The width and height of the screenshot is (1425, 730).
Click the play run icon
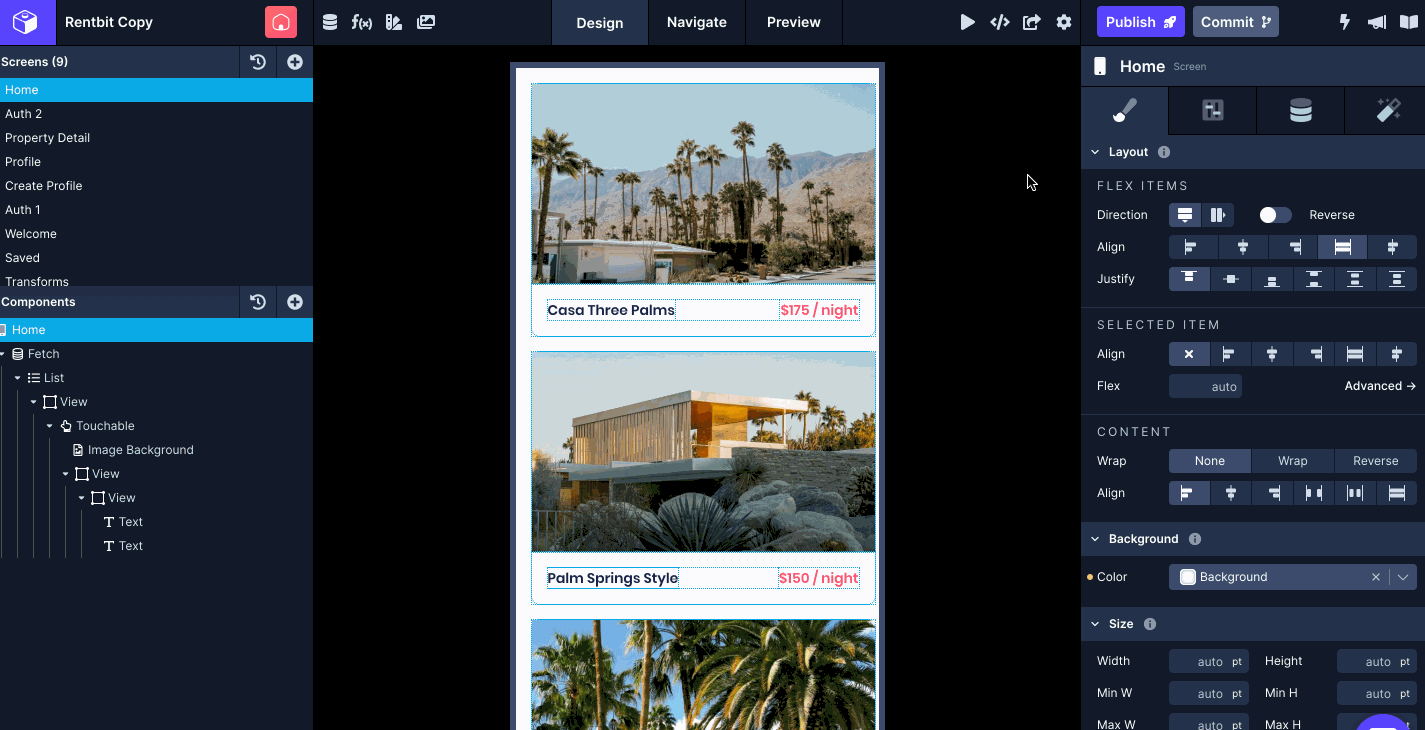(x=967, y=22)
